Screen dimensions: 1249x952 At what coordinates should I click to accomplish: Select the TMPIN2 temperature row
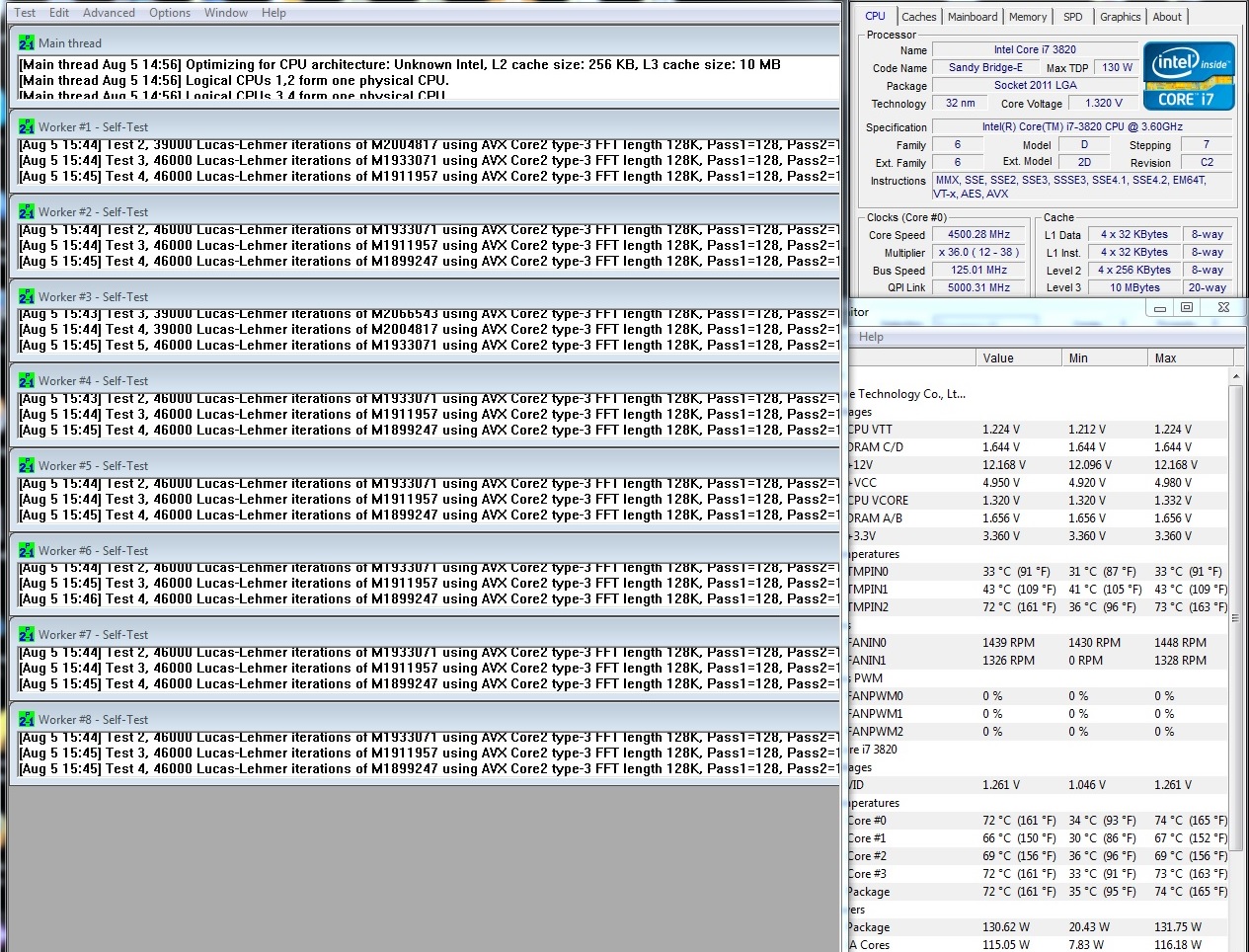(x=1039, y=607)
